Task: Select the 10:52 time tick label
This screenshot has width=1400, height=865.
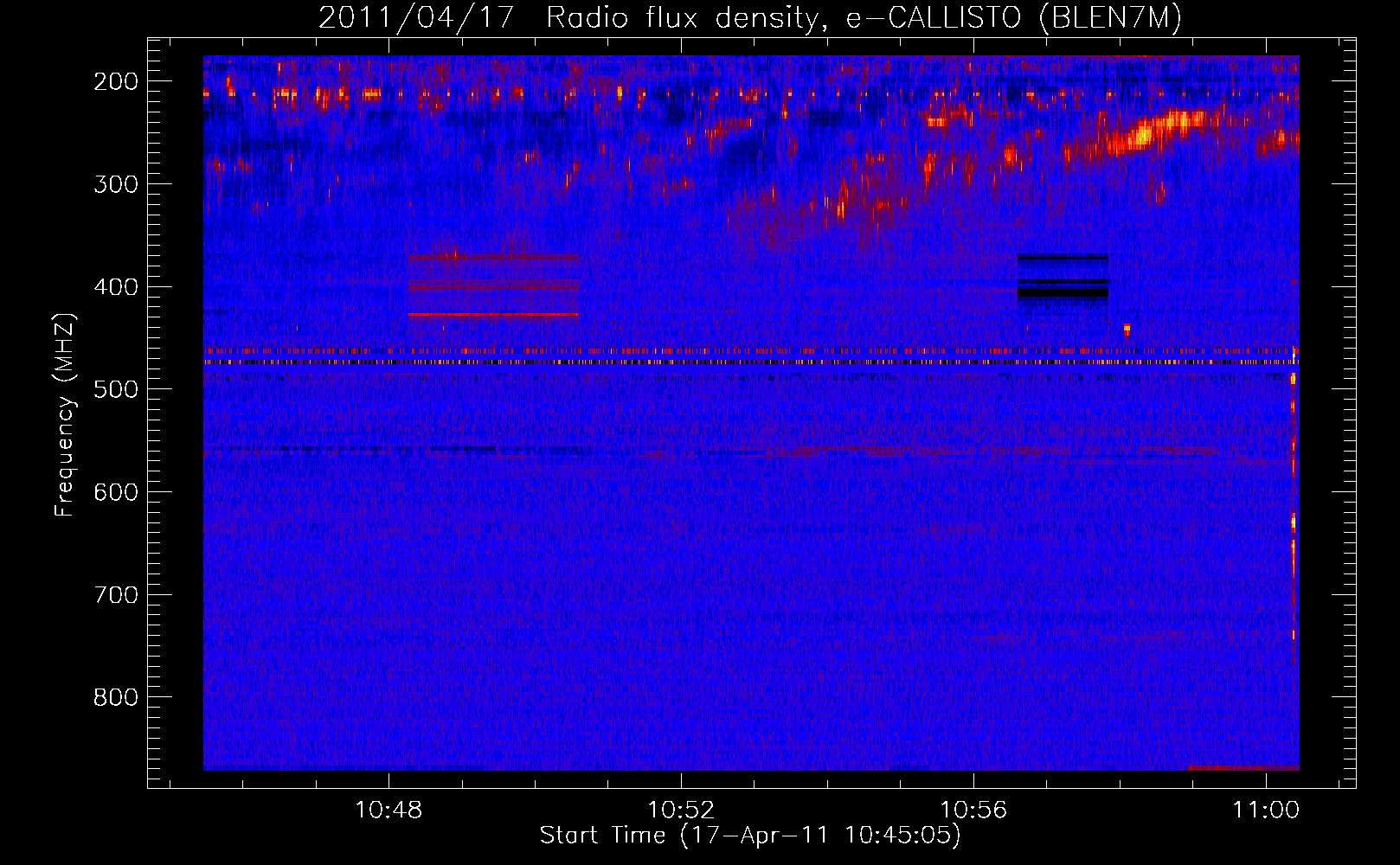Action: tap(681, 811)
